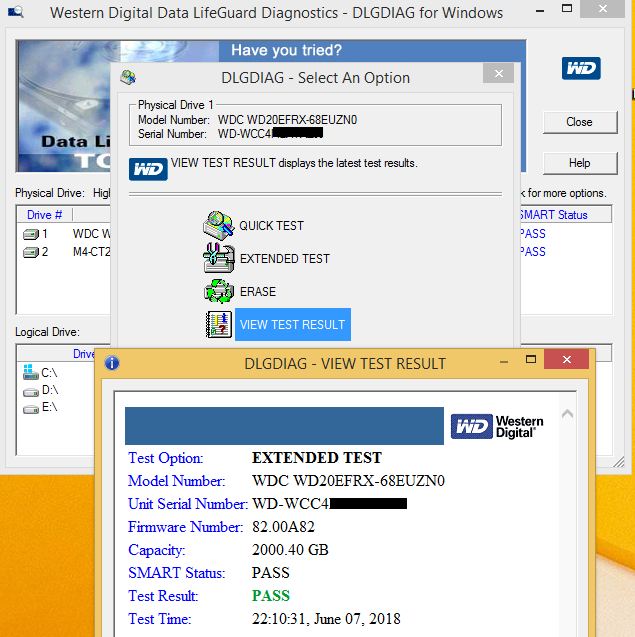Click the SMART Status PASS value in result

tap(271, 573)
